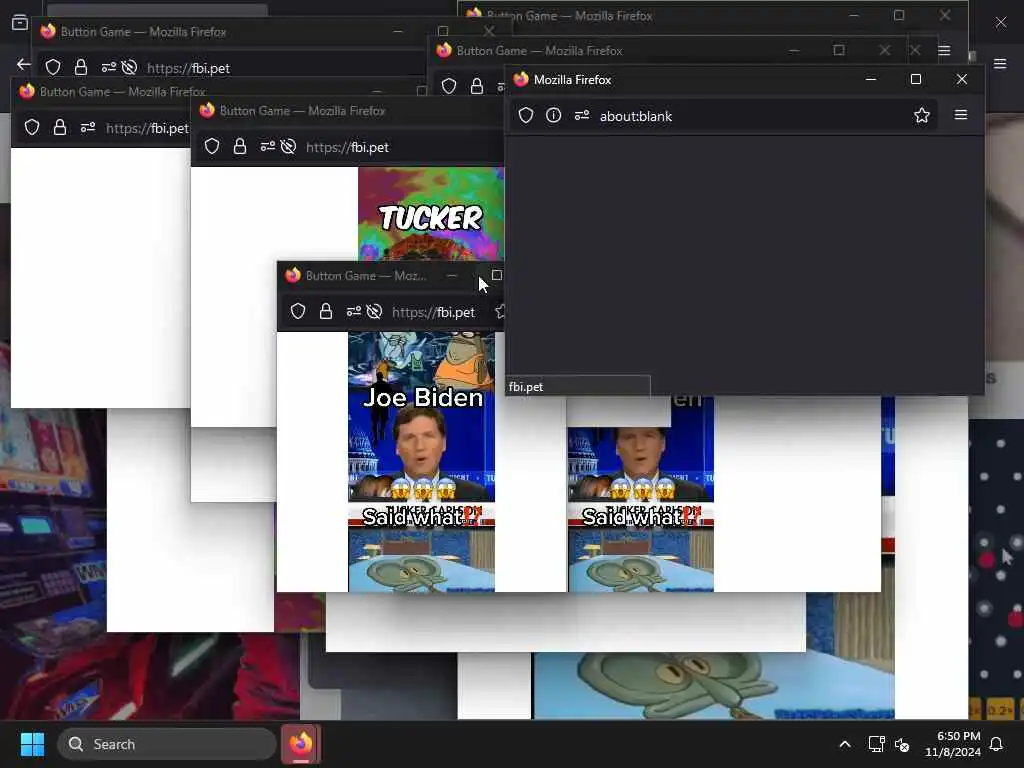Screen dimensions: 1024x768
Task: Open the clock showing 6:50 PM
Action: [953, 744]
